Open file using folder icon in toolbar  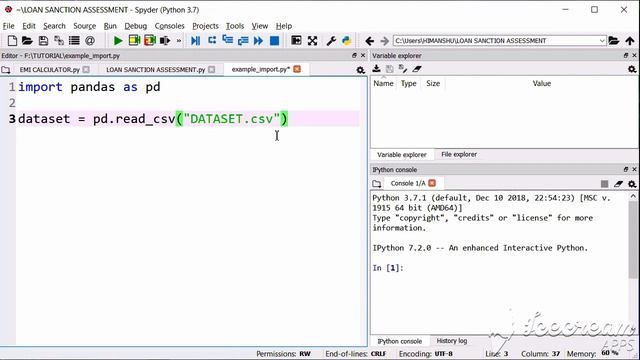click(x=27, y=40)
